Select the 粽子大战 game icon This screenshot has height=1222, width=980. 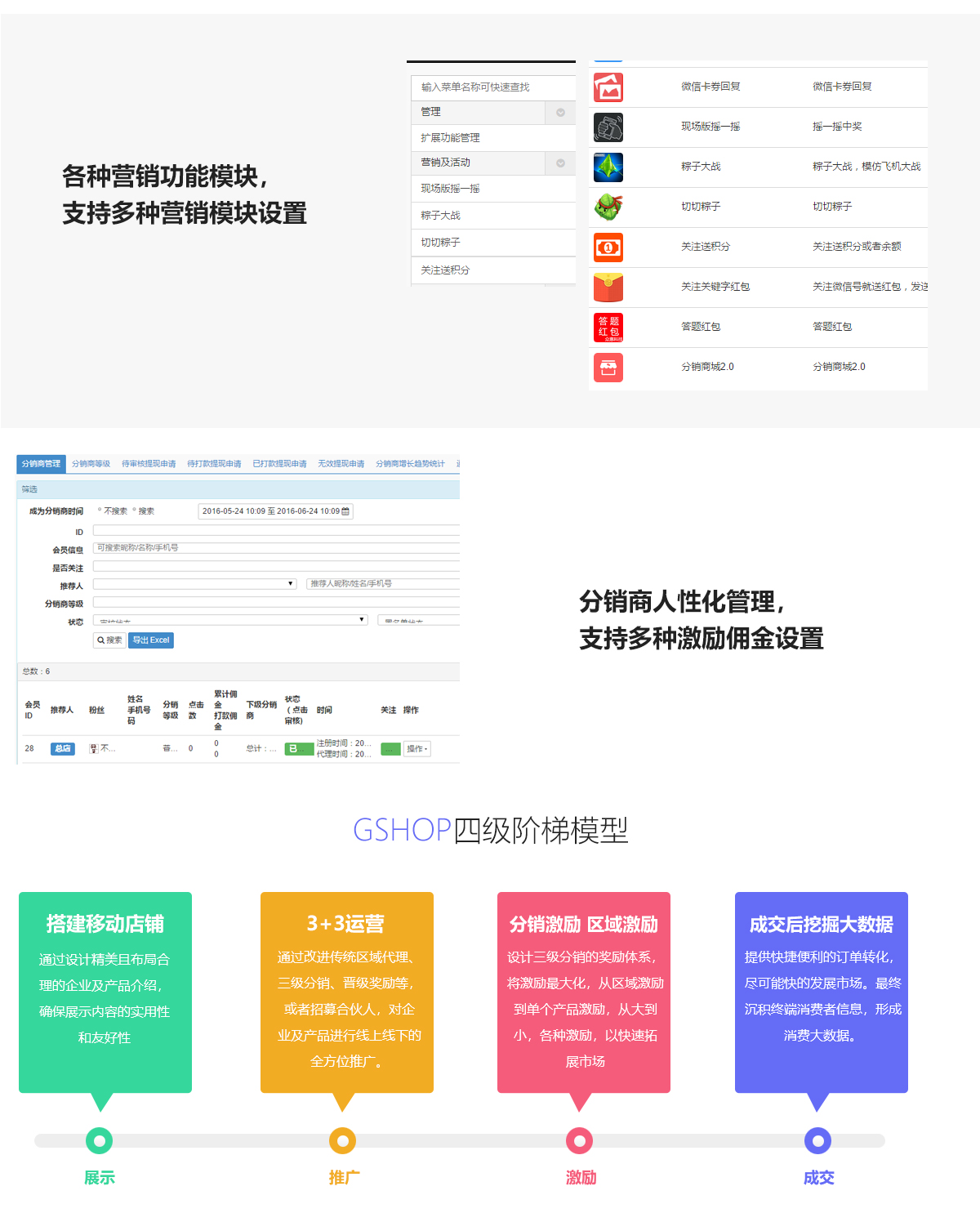coord(608,167)
